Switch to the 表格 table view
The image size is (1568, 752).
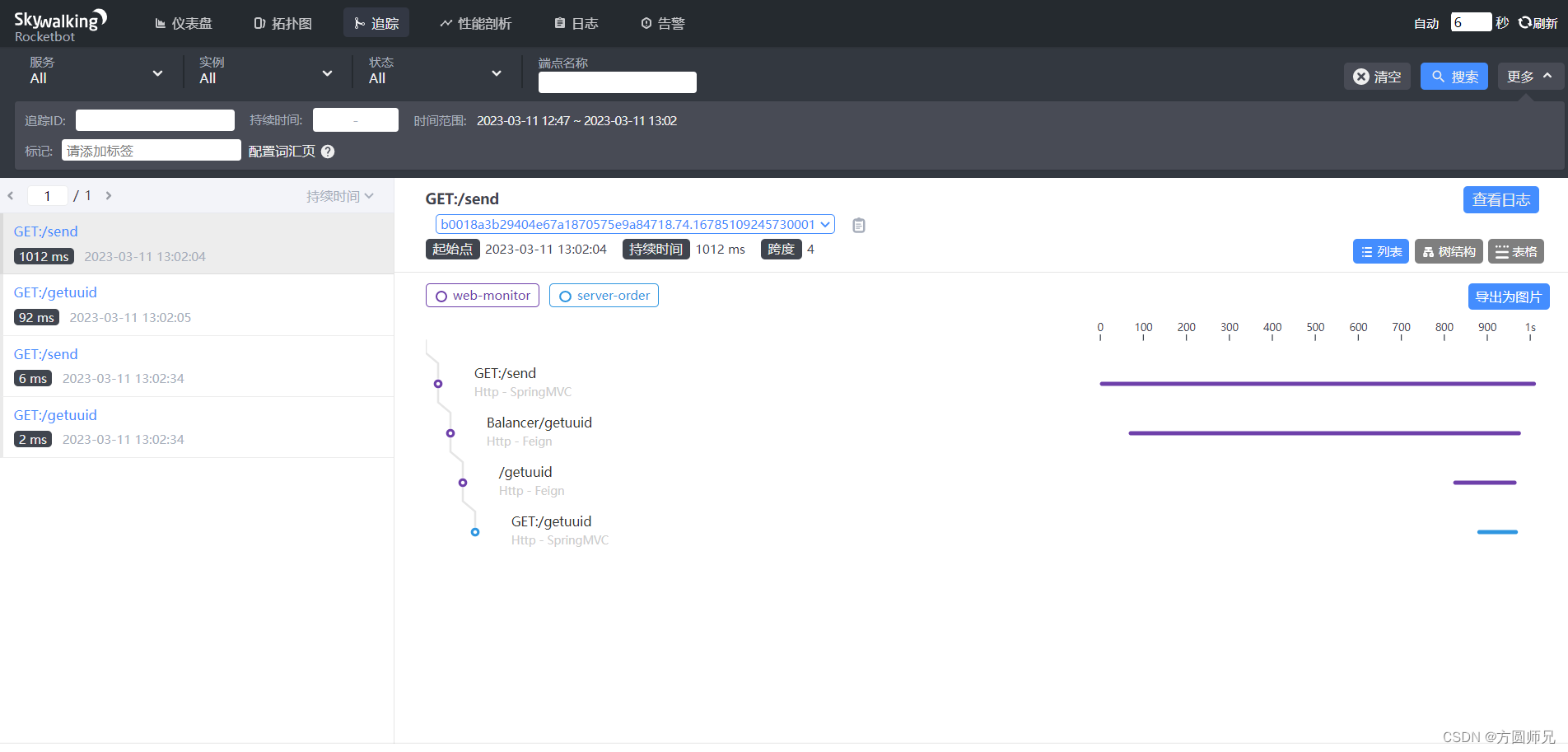(x=1516, y=251)
